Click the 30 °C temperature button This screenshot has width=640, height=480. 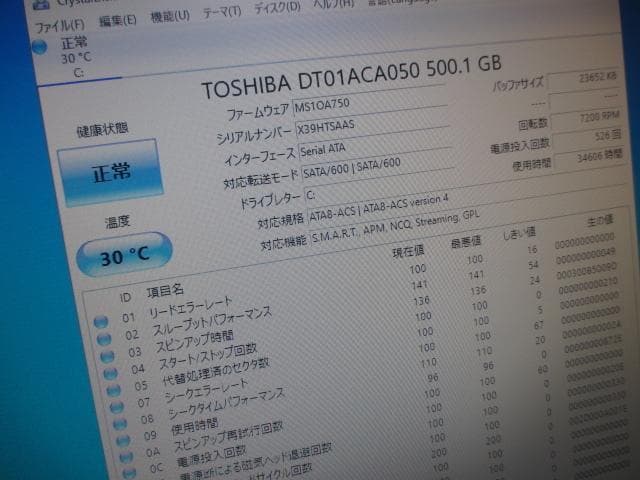point(124,255)
